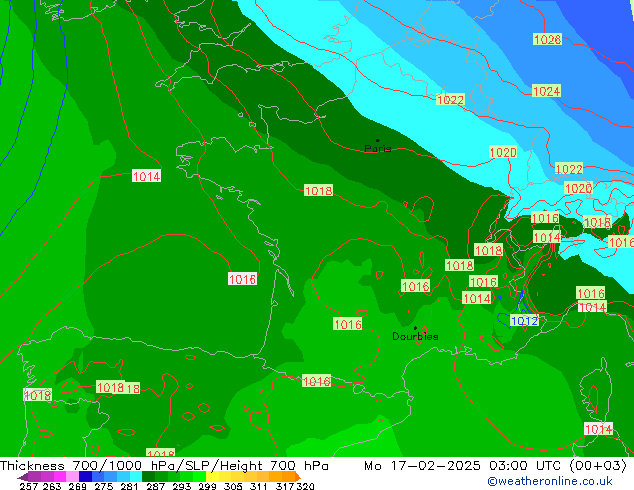Screen dimensions: 634x490
Task: Click the 257 value on the color scale
Action: click(29, 486)
